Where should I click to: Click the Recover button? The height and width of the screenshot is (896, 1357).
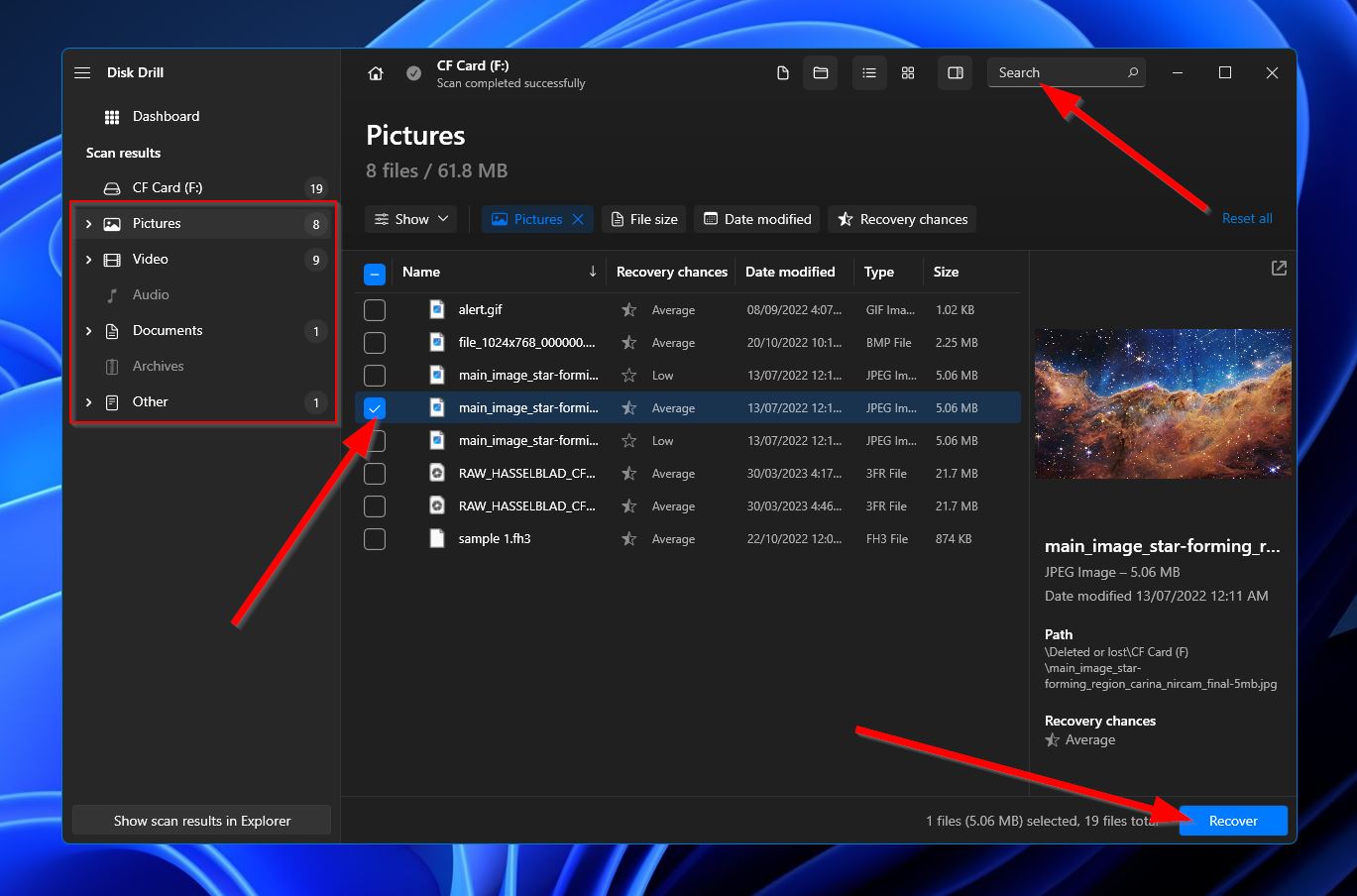pyautogui.click(x=1233, y=821)
